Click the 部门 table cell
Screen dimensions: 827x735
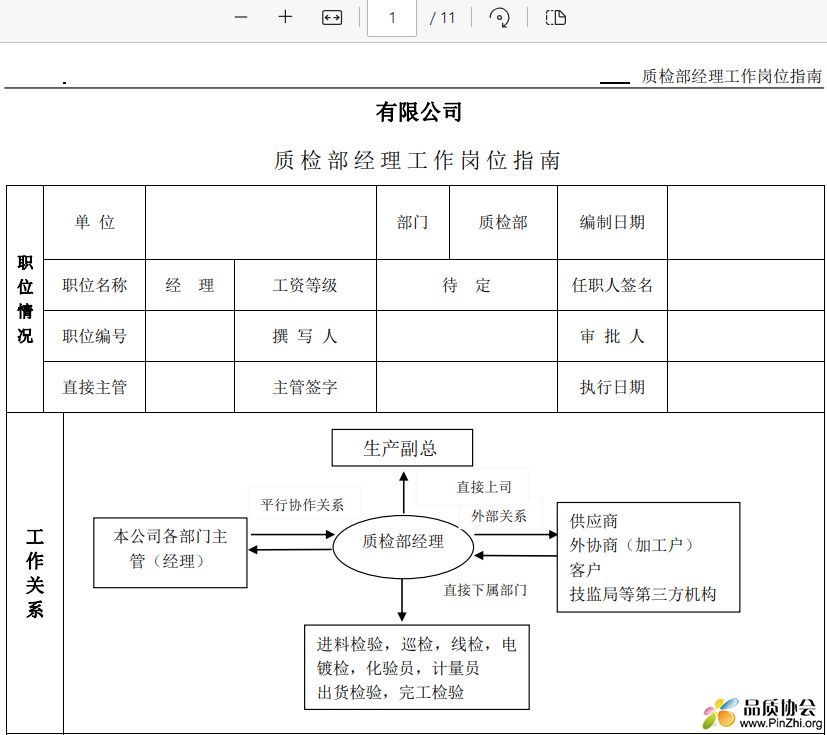pyautogui.click(x=412, y=223)
